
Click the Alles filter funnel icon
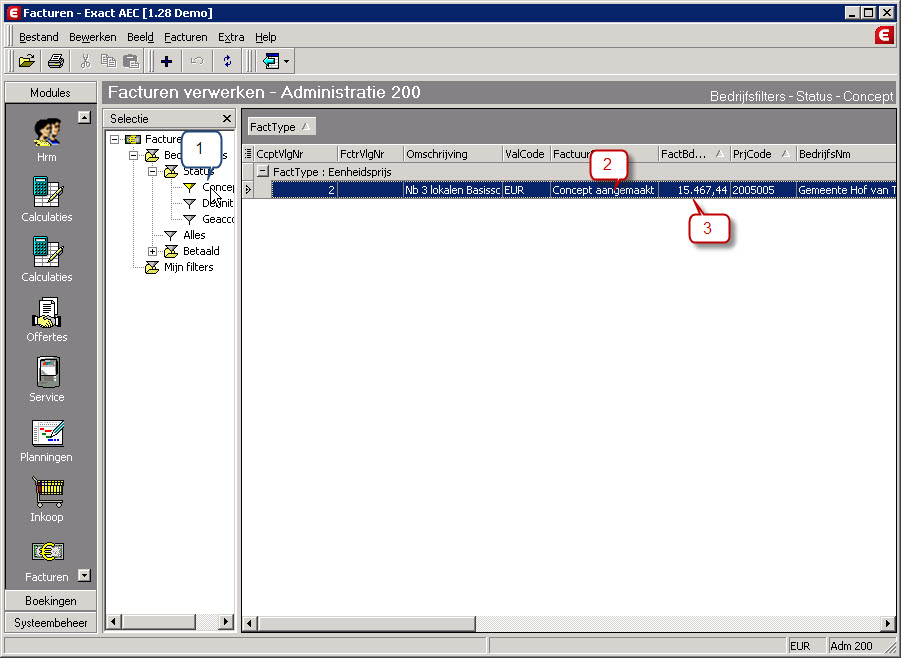point(170,235)
